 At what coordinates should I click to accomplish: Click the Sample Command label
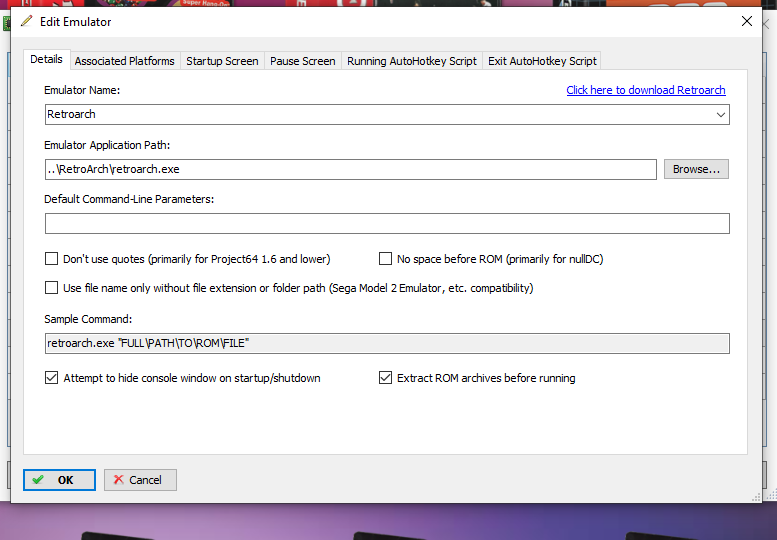click(88, 319)
